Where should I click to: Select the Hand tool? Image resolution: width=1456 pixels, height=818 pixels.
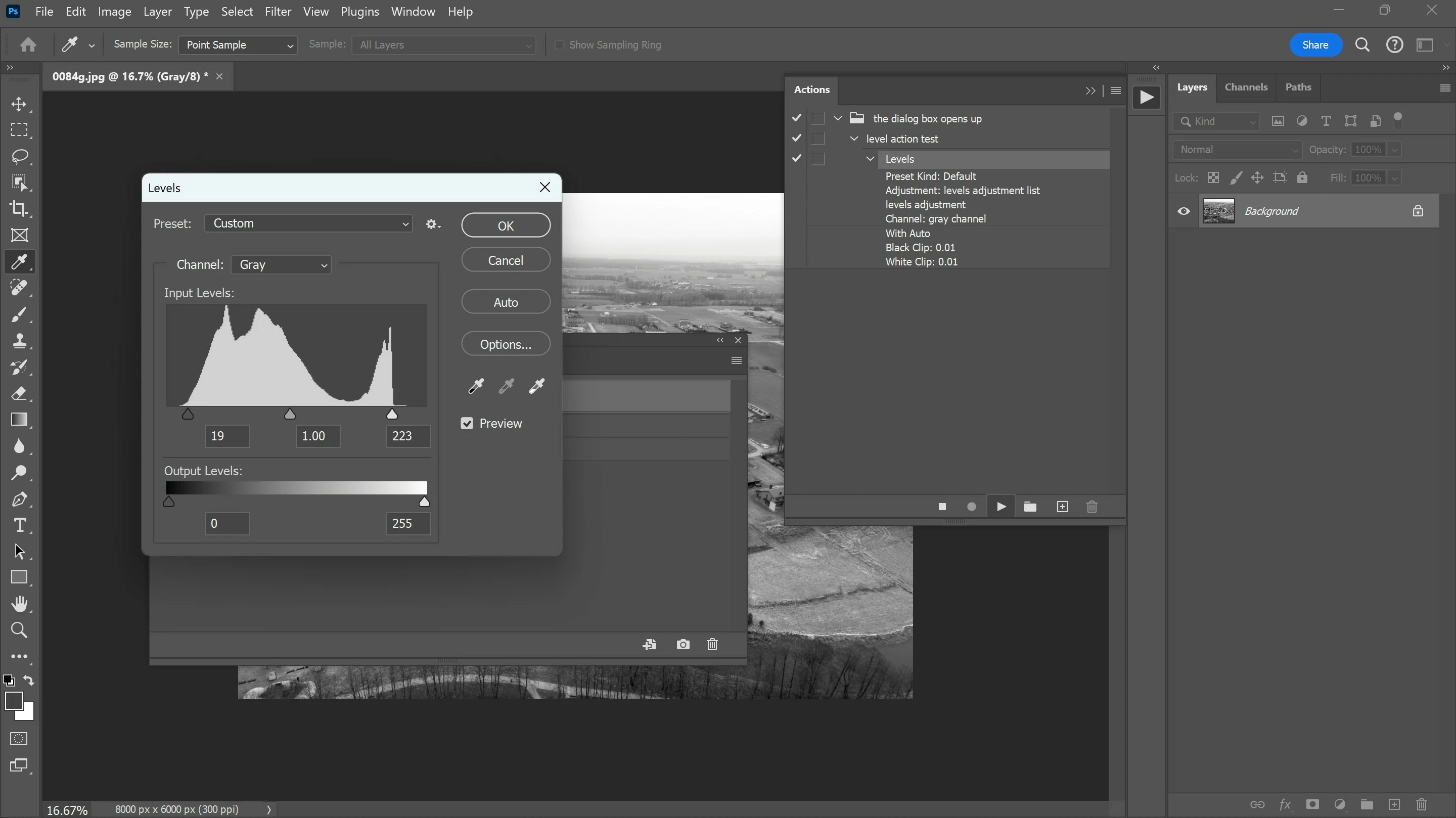(19, 604)
